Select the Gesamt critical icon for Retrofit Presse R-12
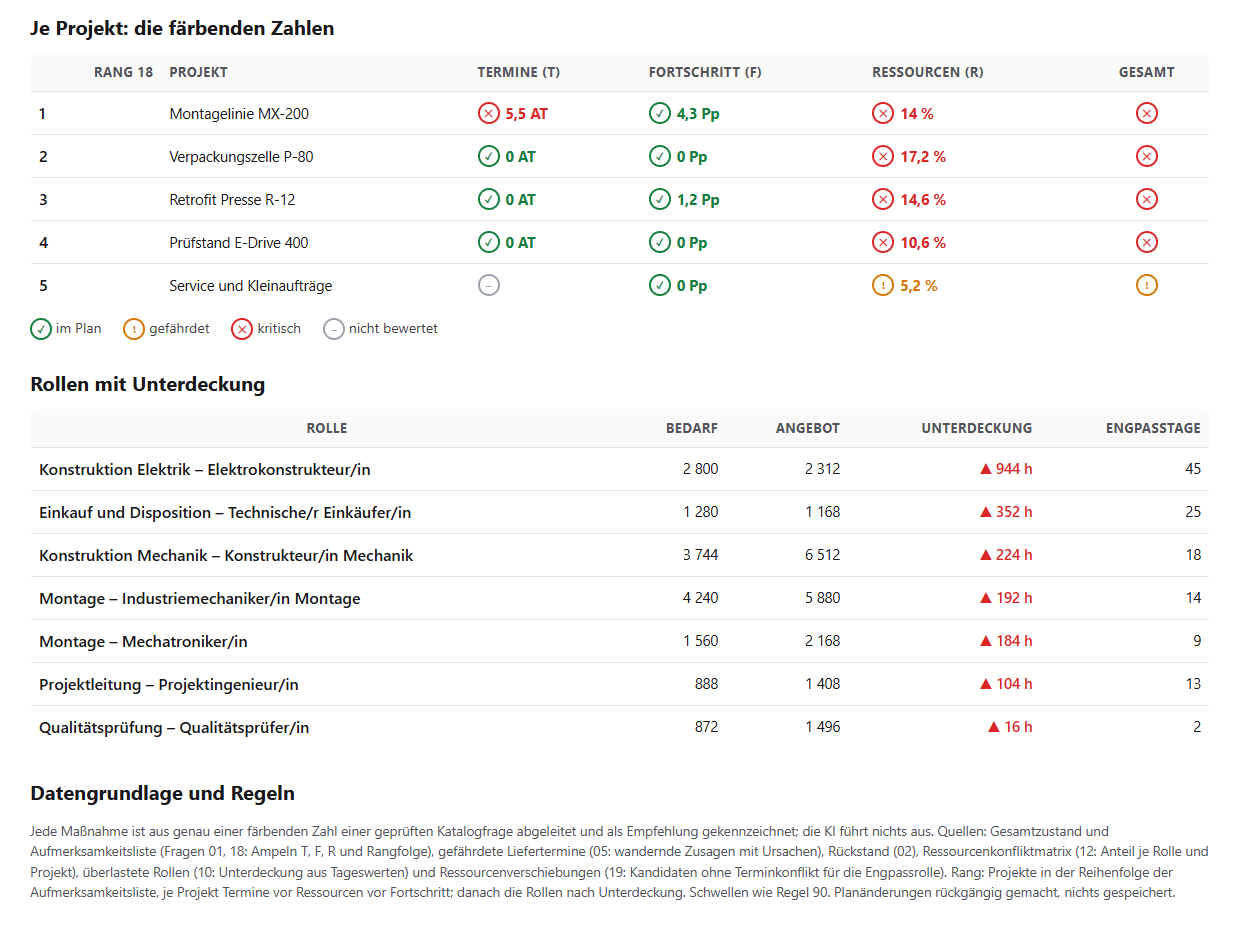 click(x=1147, y=199)
